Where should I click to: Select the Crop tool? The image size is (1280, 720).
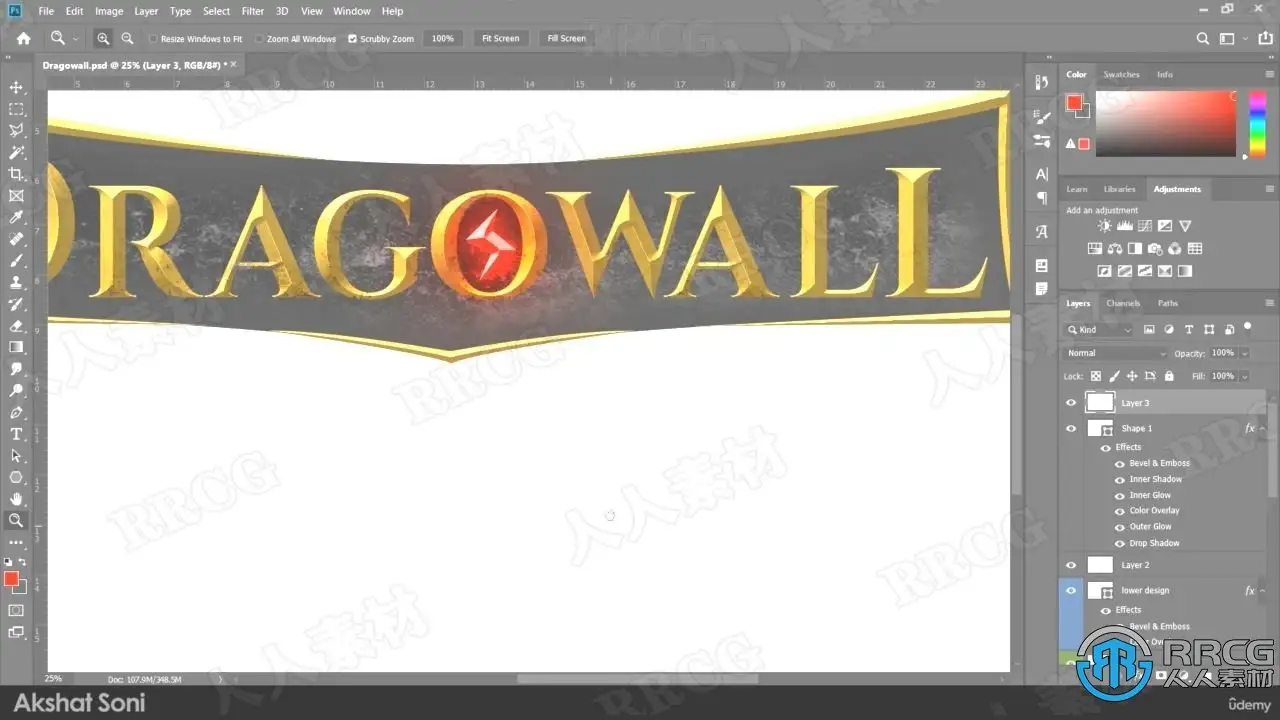pos(16,174)
